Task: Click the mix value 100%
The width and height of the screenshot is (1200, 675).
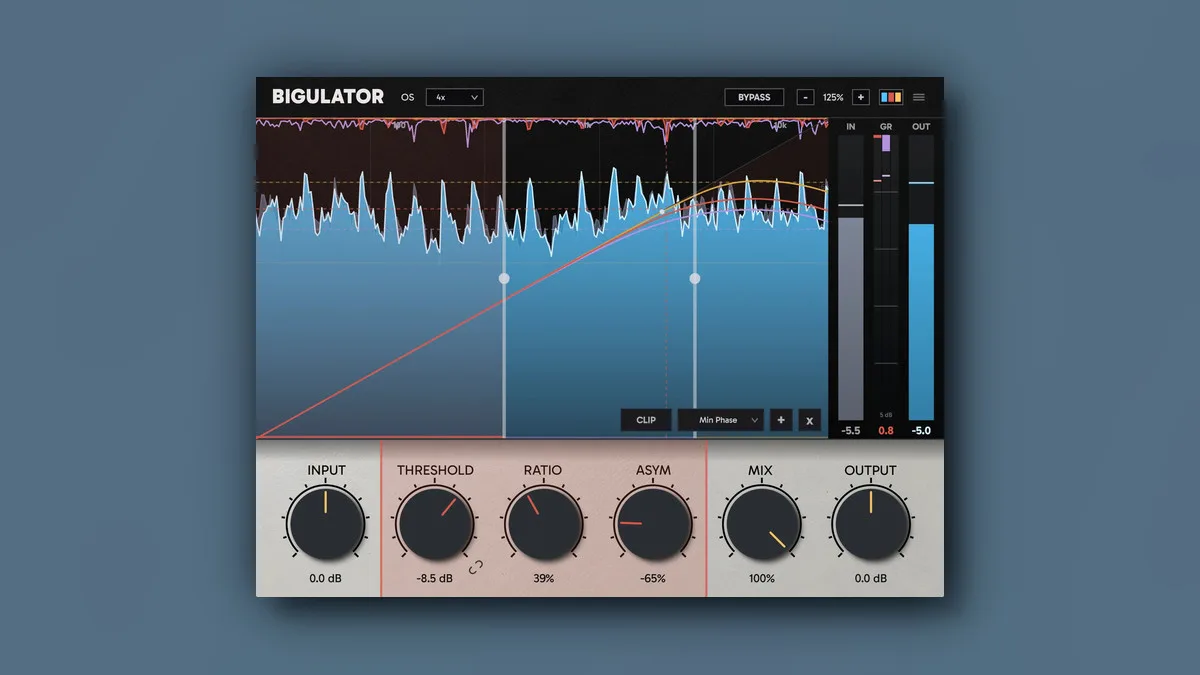Action: pos(762,579)
